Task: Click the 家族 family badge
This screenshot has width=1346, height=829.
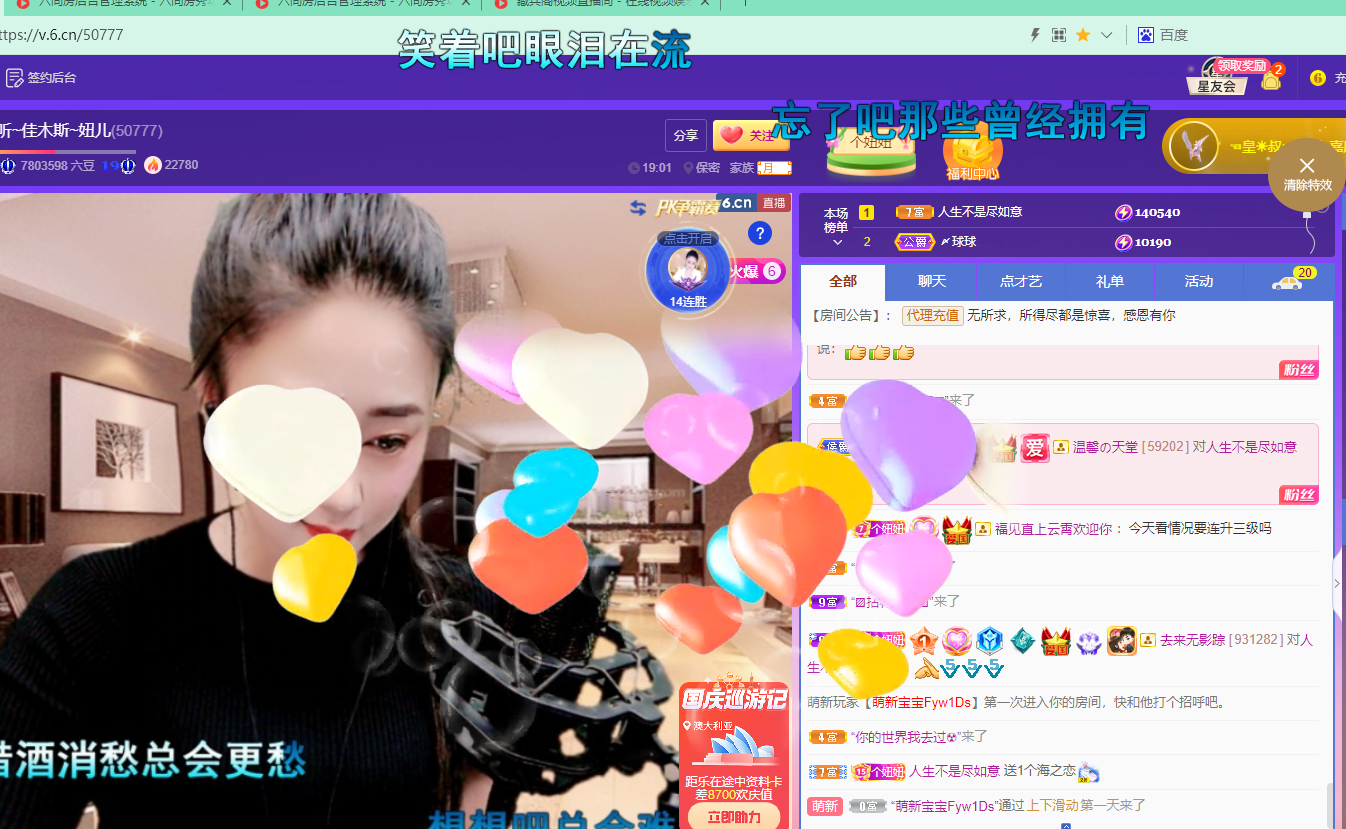Action: [773, 168]
